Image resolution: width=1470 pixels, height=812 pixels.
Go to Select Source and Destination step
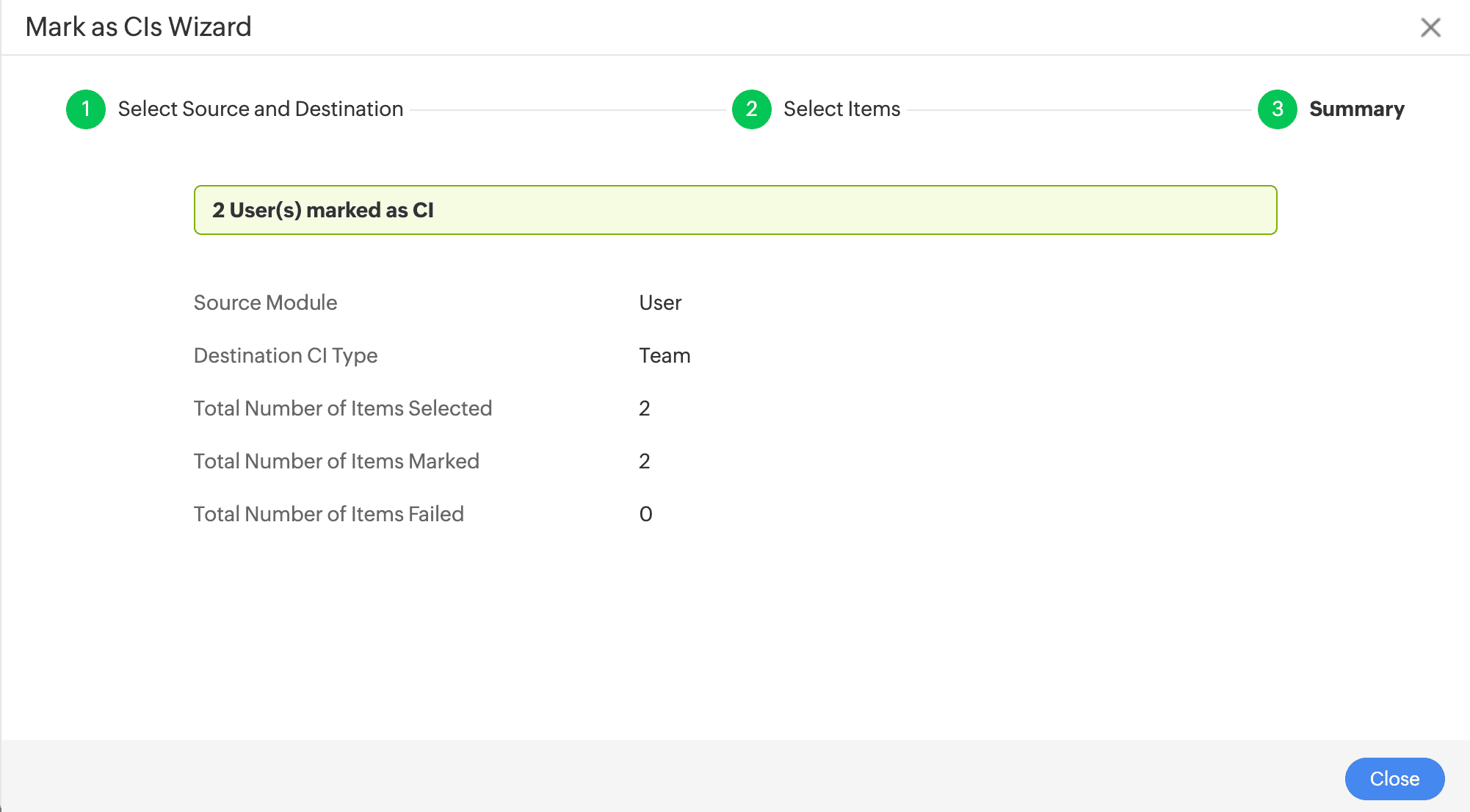pos(260,109)
